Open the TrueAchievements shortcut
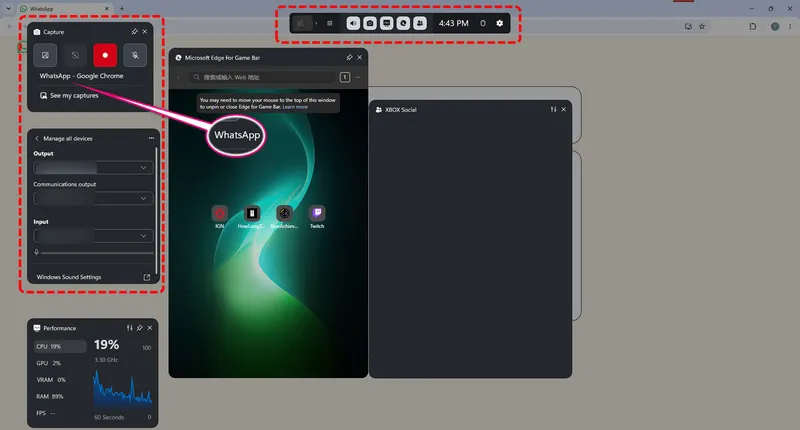800x430 pixels. tap(284, 217)
